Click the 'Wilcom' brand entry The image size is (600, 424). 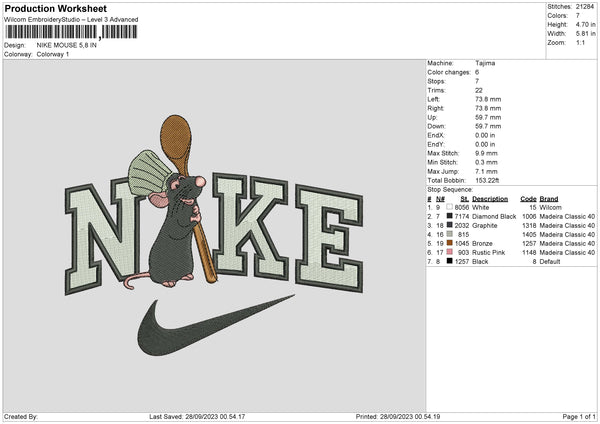[x=550, y=207]
